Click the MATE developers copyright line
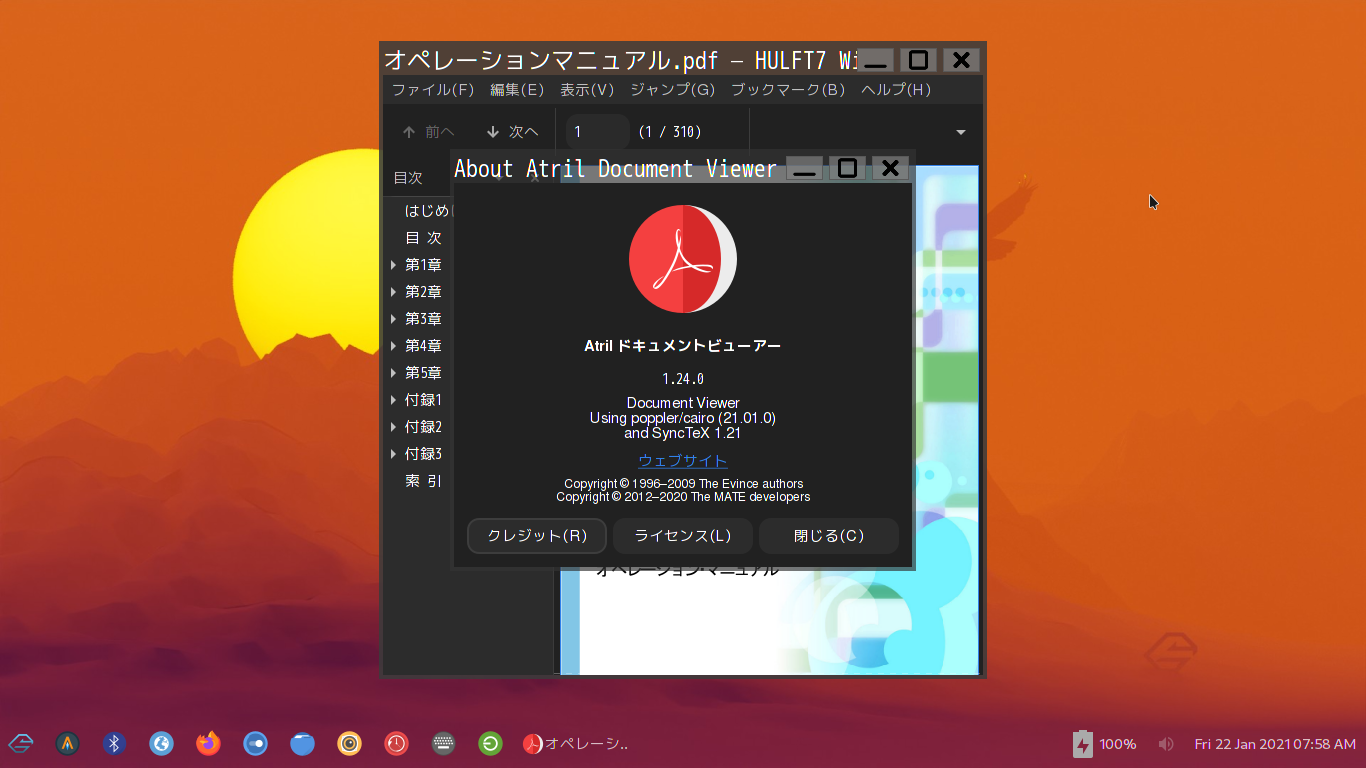 (683, 497)
